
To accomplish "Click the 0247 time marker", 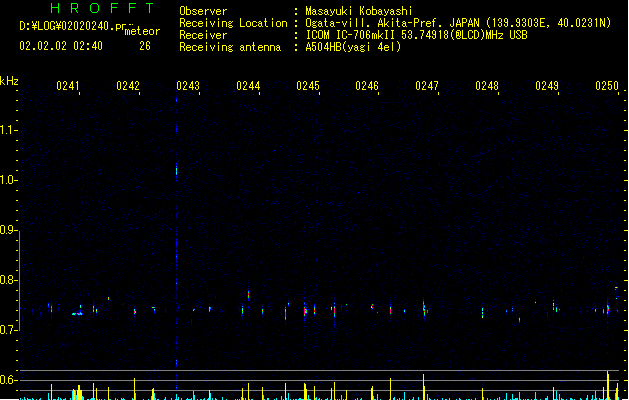I will (x=427, y=86).
